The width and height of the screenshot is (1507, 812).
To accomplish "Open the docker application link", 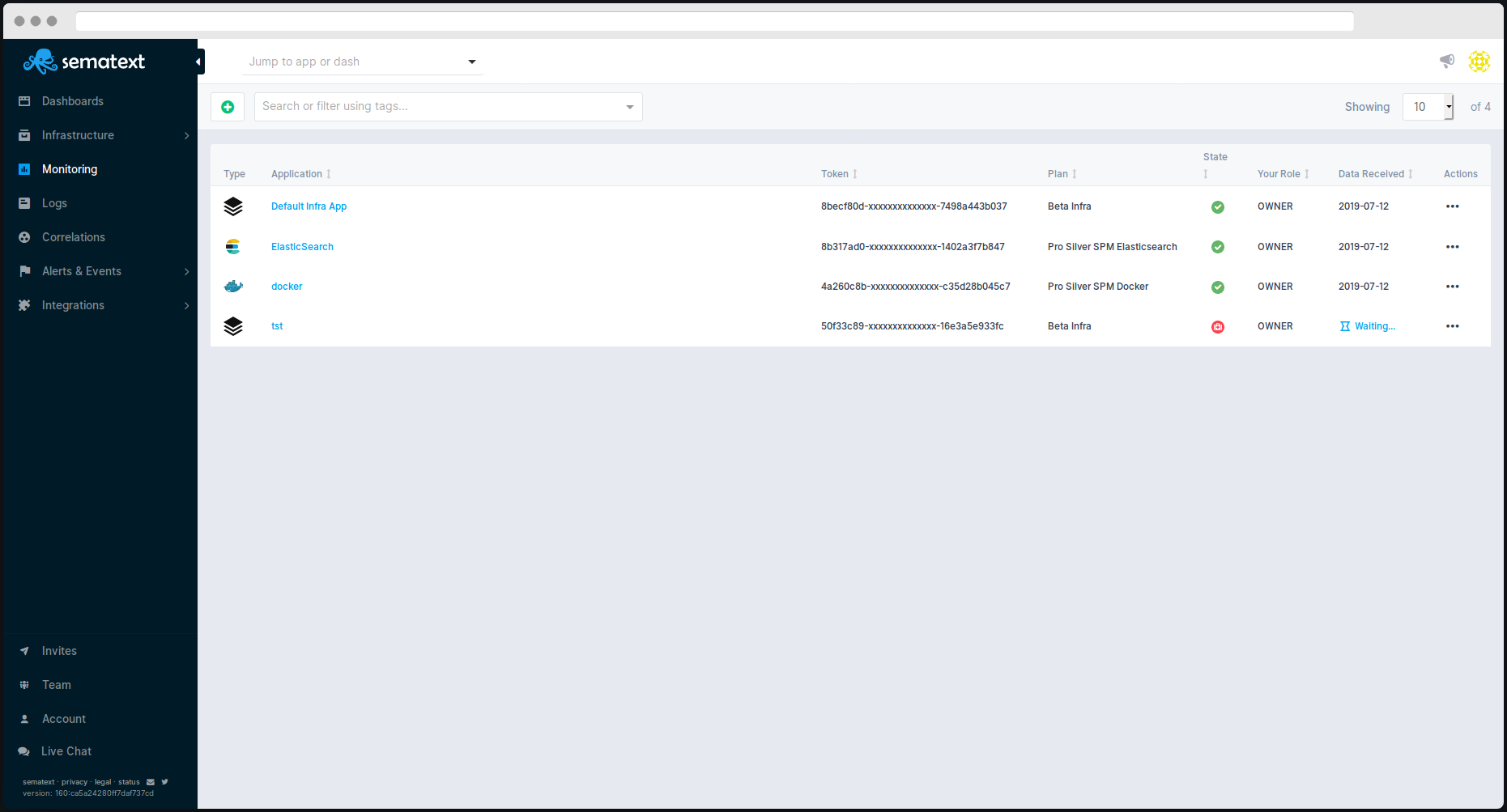I will [x=287, y=287].
